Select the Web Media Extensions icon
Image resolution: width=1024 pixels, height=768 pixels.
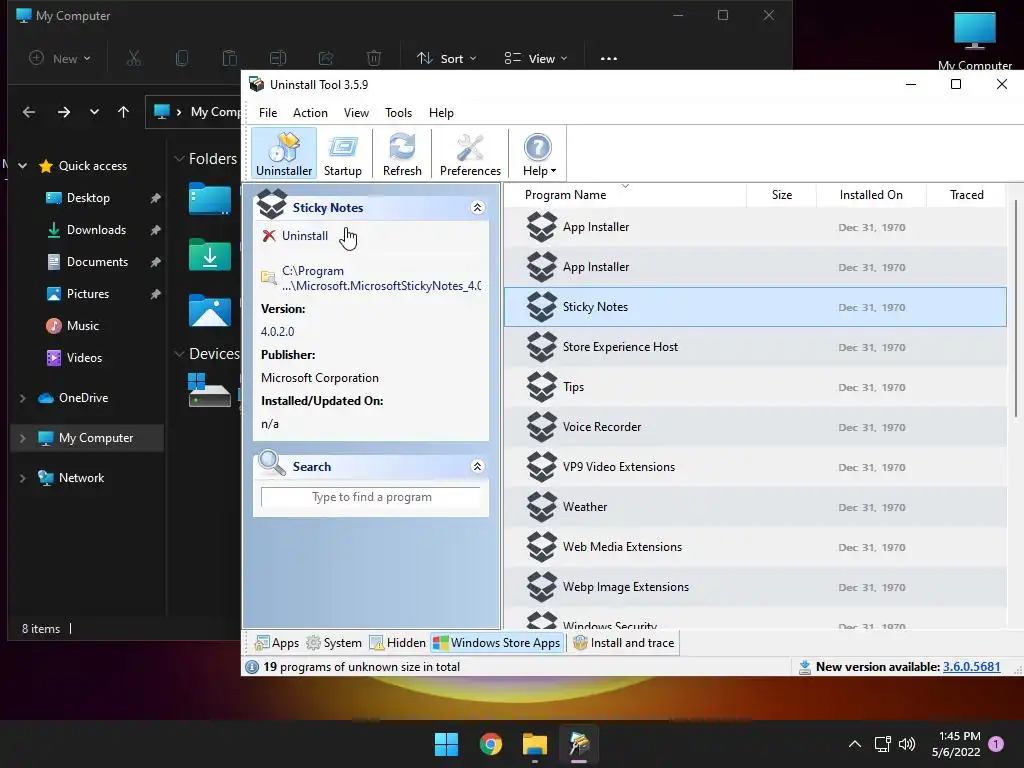point(542,547)
